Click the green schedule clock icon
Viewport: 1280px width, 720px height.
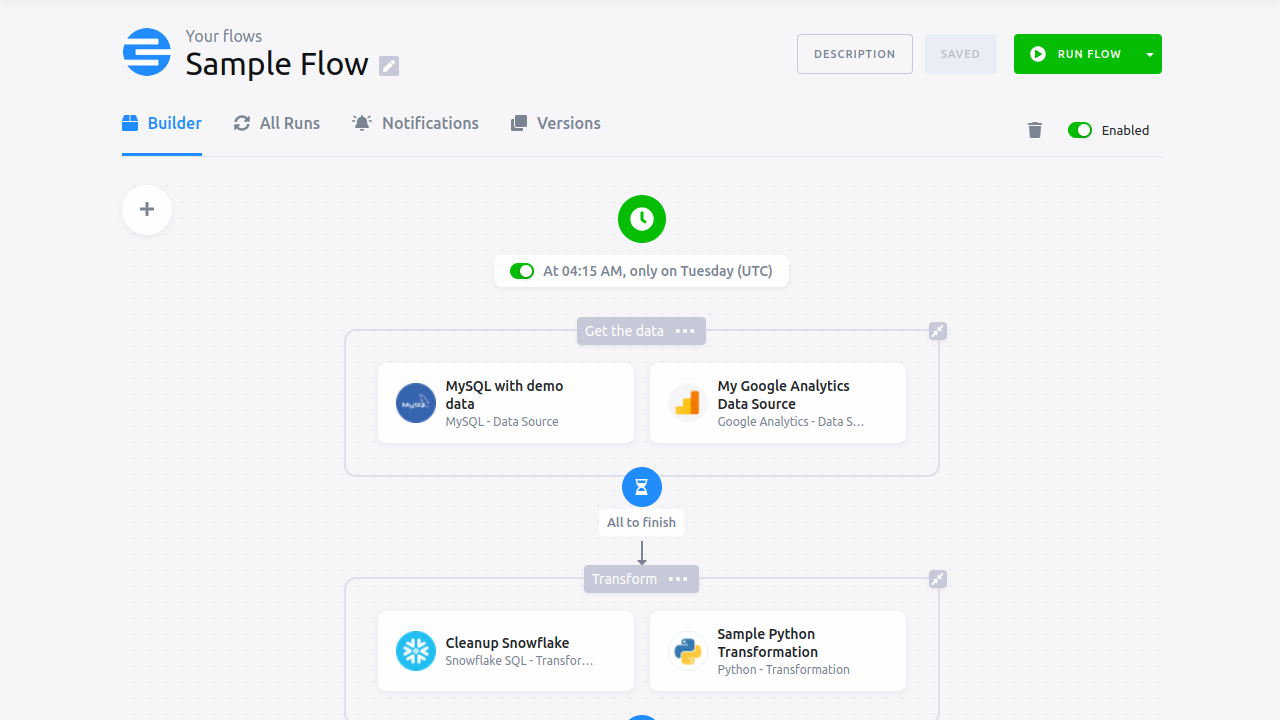coord(641,218)
